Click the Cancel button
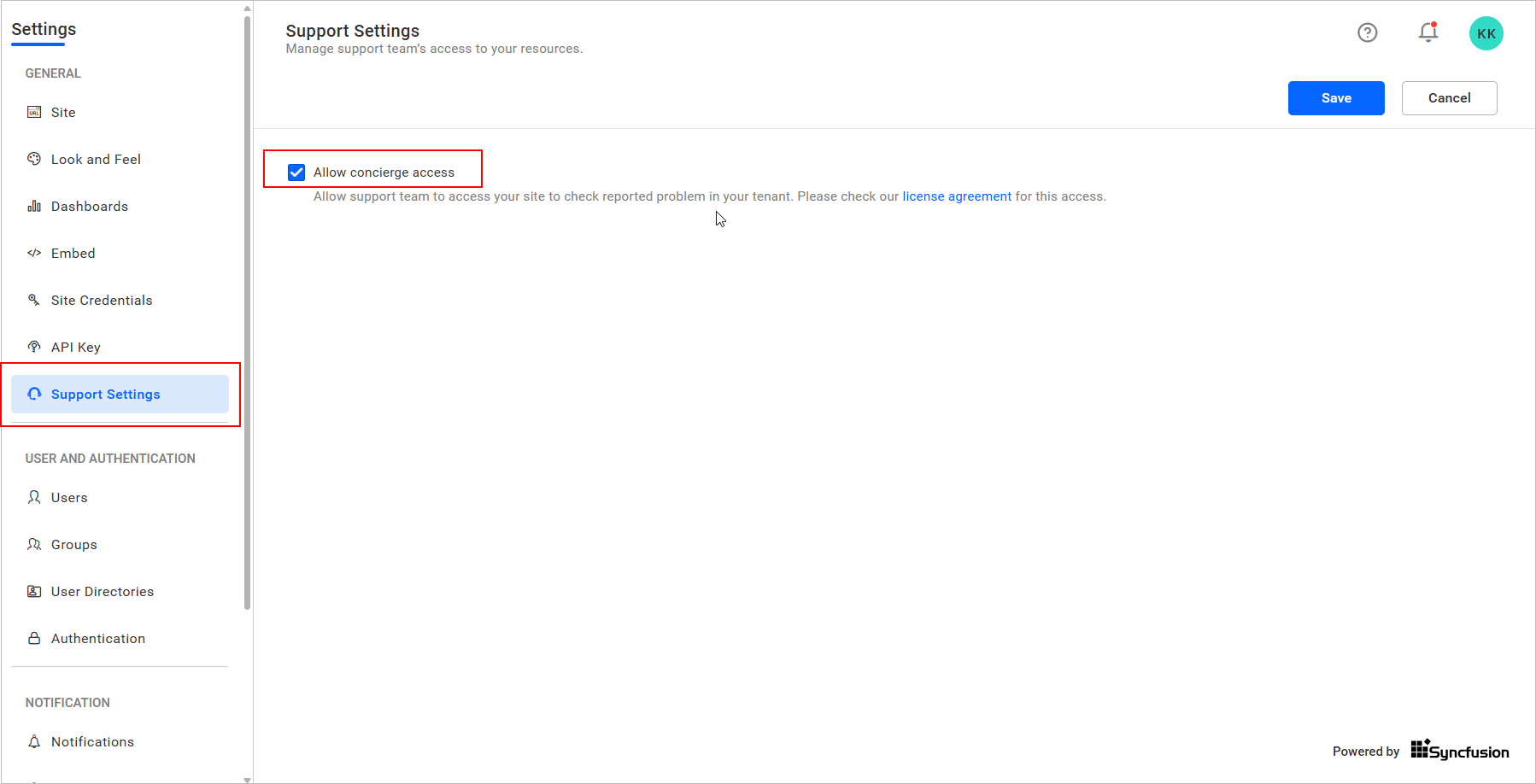Image resolution: width=1536 pixels, height=784 pixels. (1449, 98)
